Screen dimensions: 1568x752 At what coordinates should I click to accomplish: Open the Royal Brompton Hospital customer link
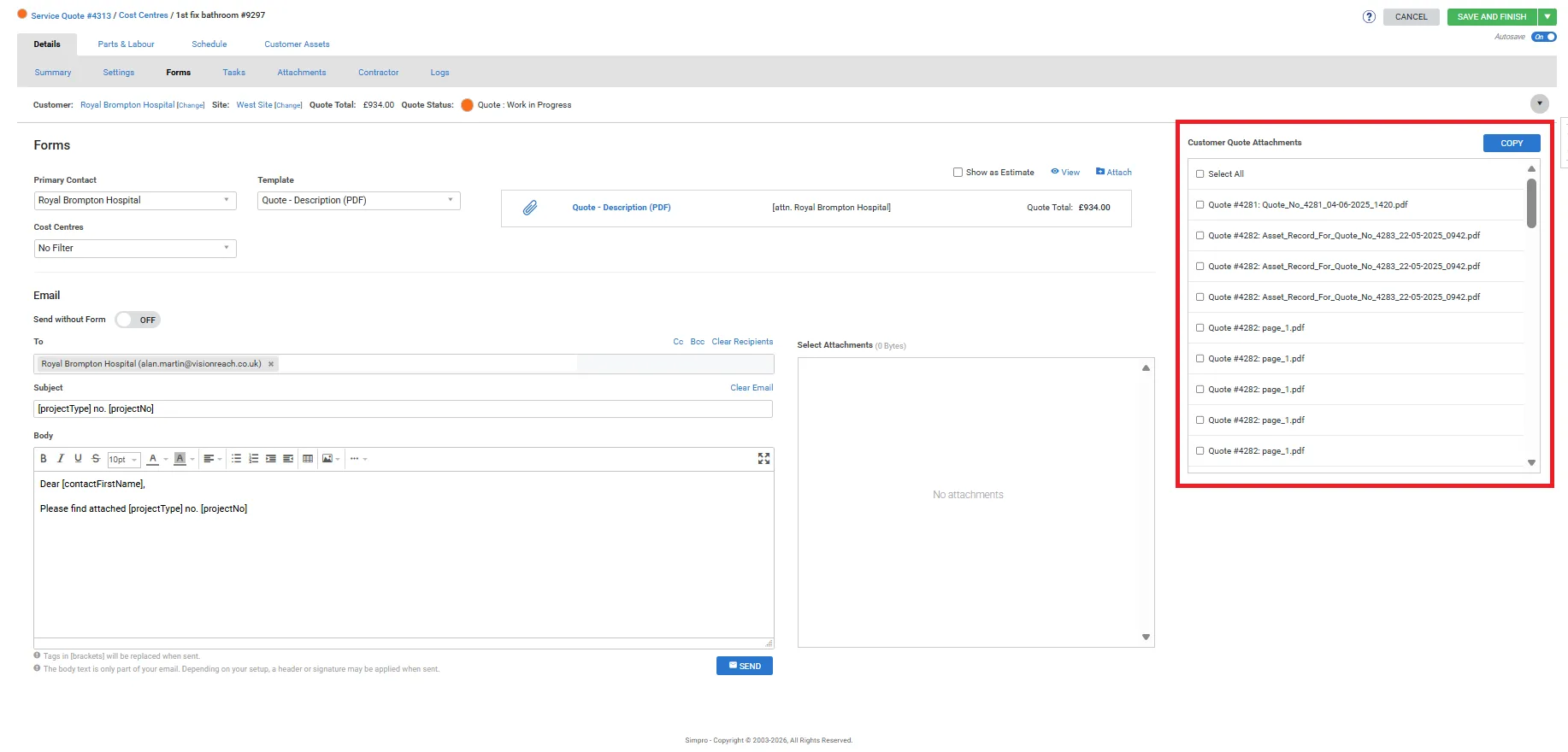point(127,105)
